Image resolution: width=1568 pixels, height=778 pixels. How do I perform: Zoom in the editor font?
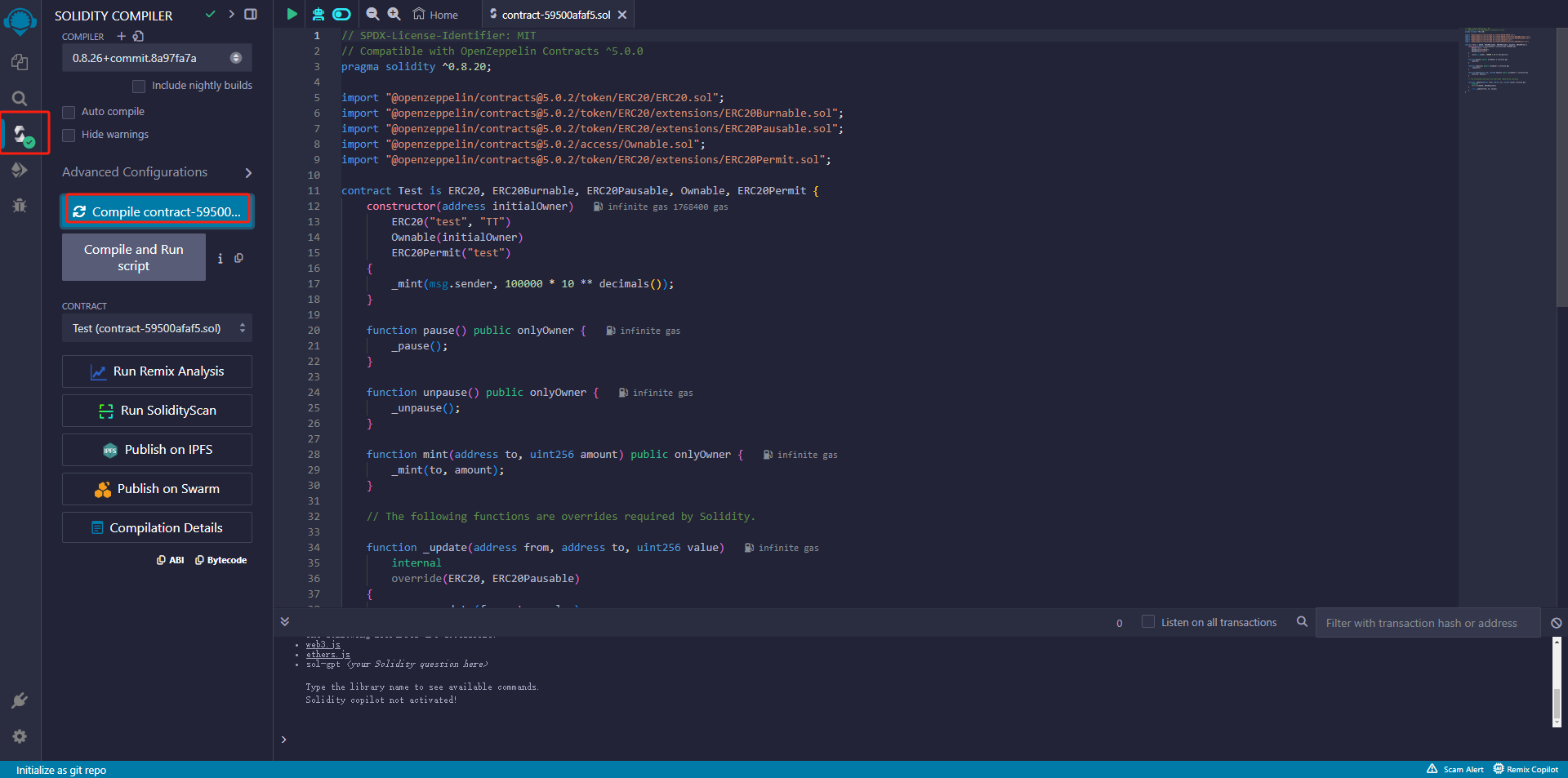(x=394, y=14)
